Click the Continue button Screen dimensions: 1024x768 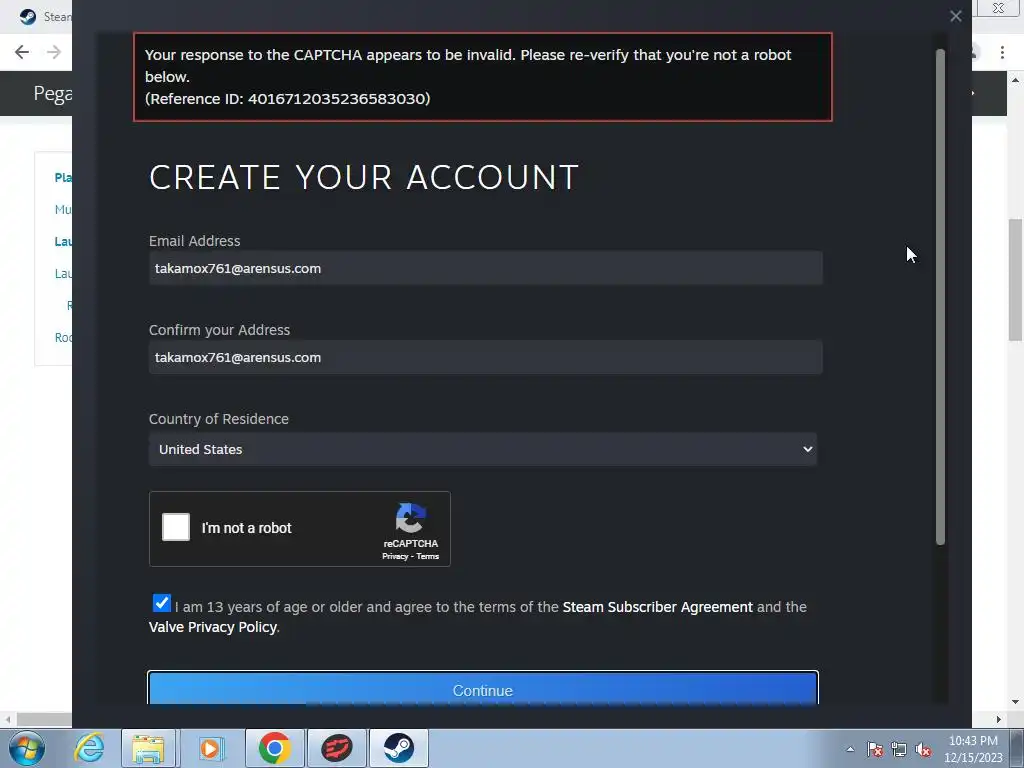point(483,688)
